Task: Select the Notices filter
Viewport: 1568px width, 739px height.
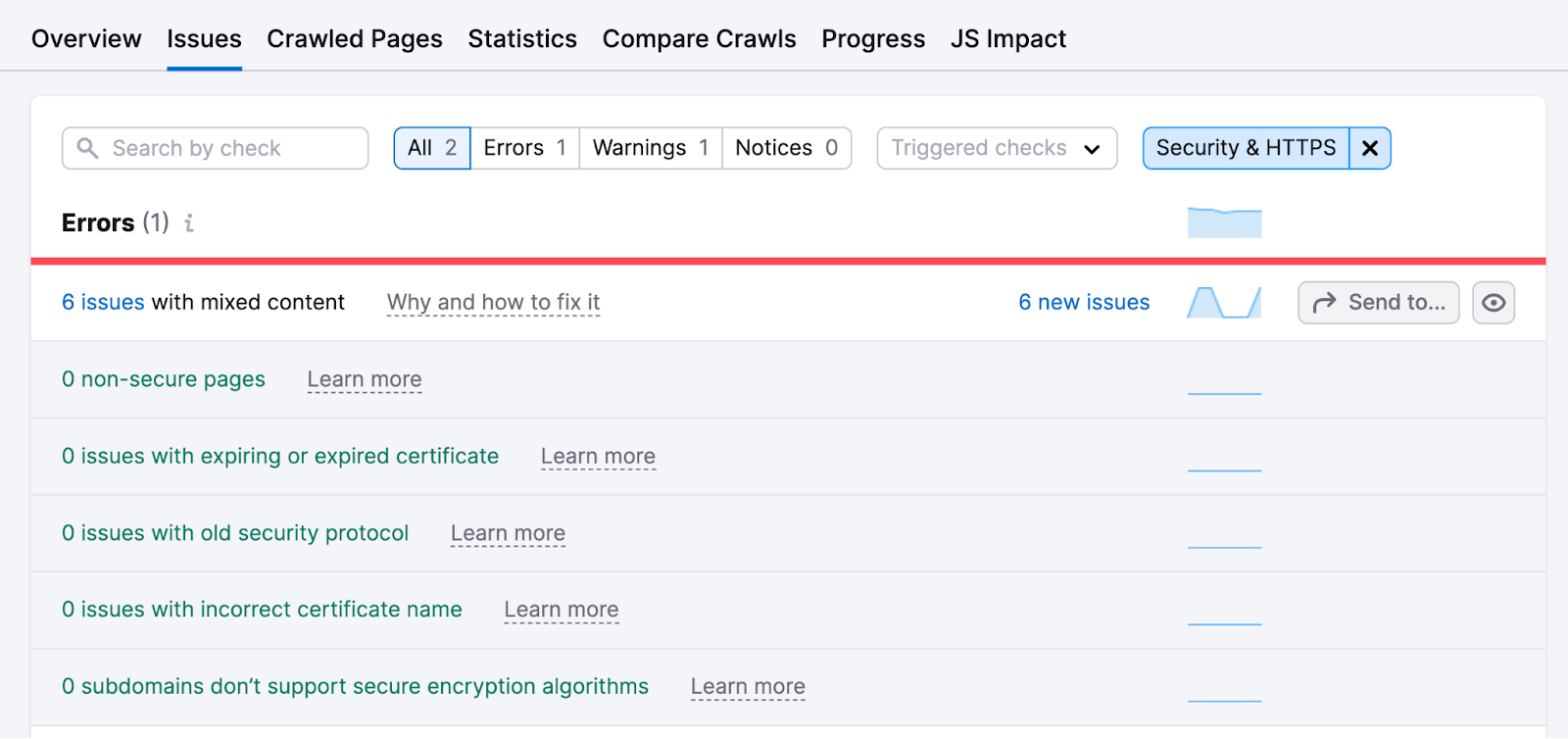Action: [785, 148]
